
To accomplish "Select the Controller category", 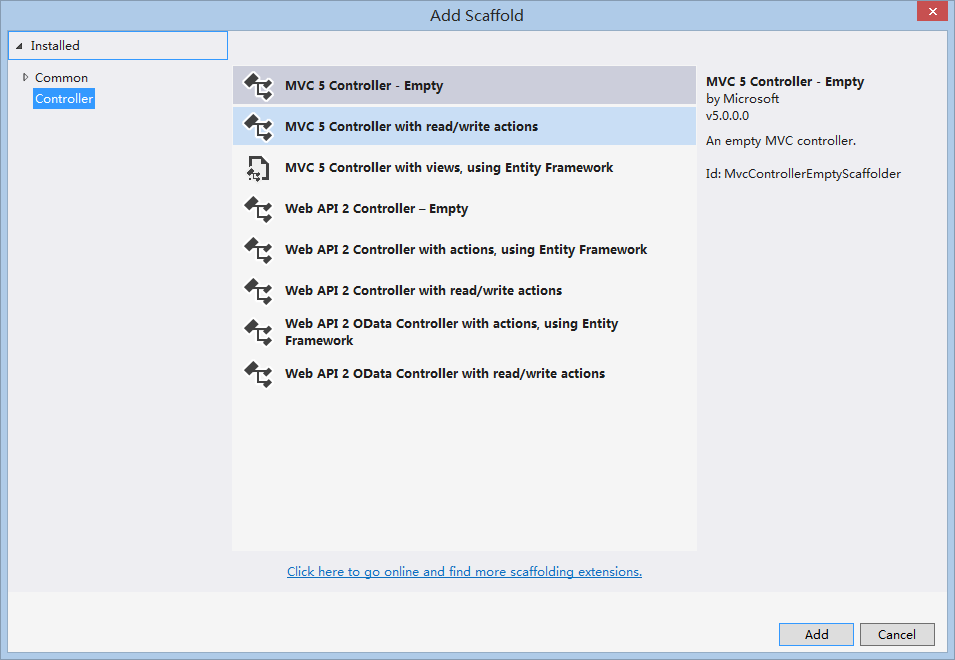I will tap(64, 99).
